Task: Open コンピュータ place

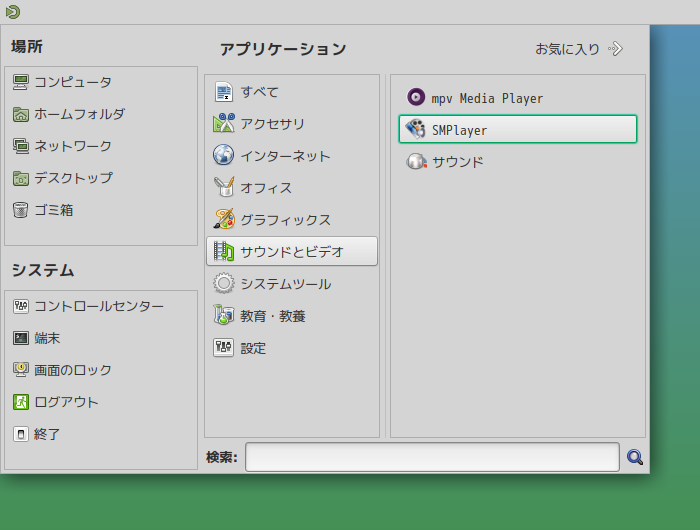Action: tap(101, 82)
